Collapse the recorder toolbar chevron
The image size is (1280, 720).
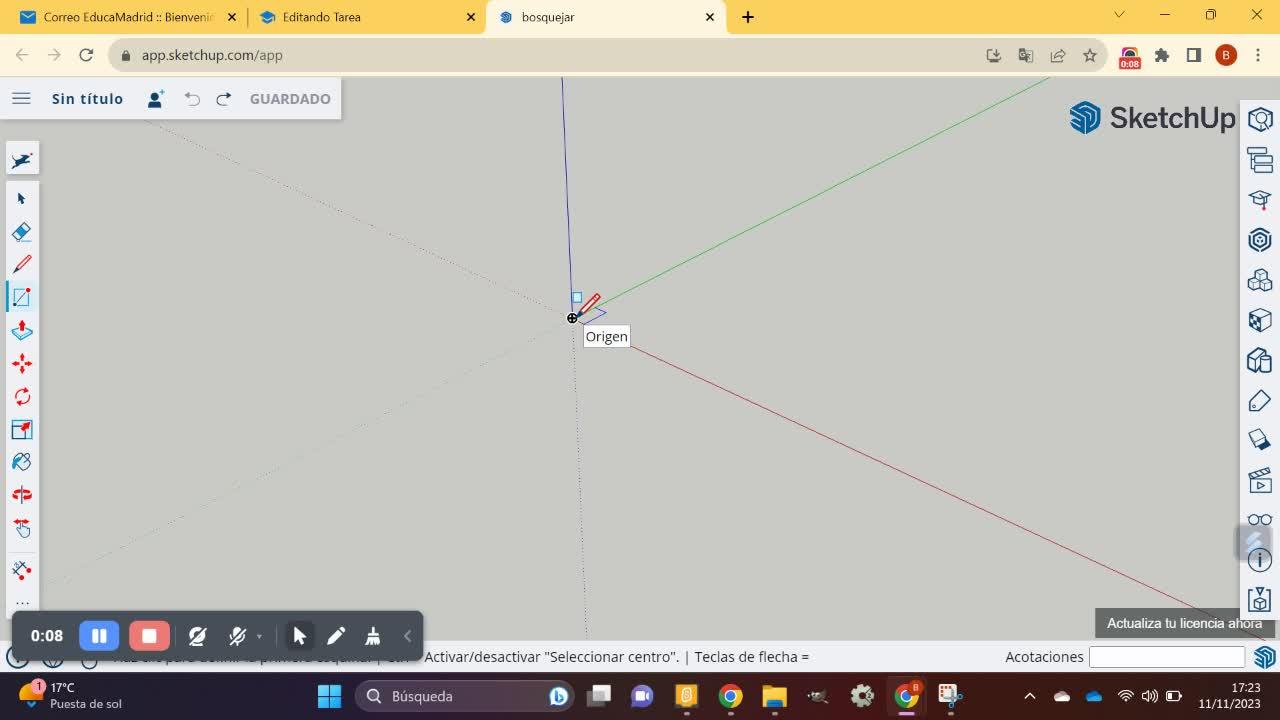[x=407, y=635]
